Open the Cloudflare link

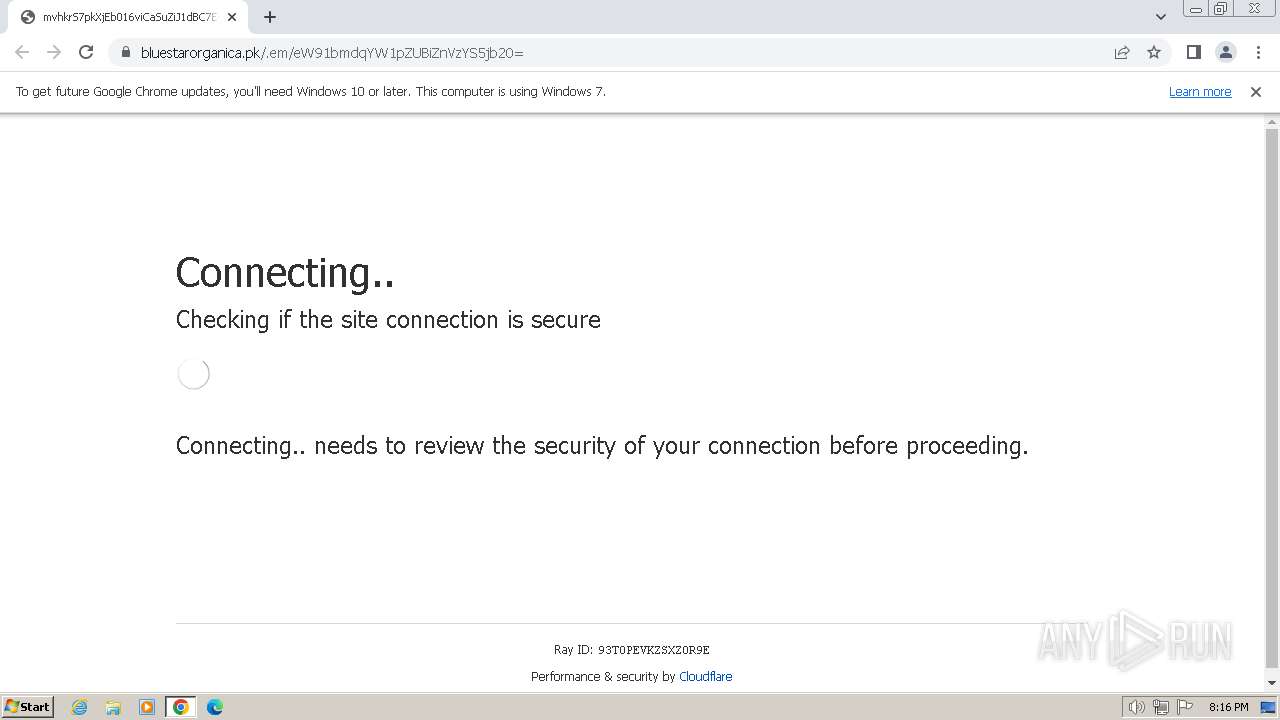(705, 676)
